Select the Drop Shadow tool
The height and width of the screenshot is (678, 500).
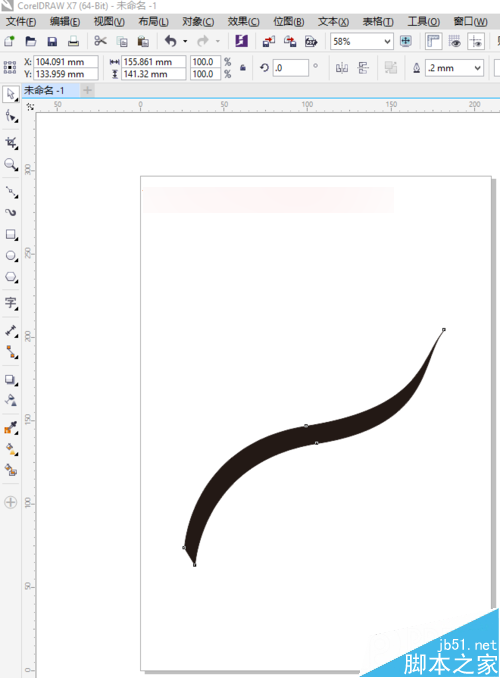point(11,380)
